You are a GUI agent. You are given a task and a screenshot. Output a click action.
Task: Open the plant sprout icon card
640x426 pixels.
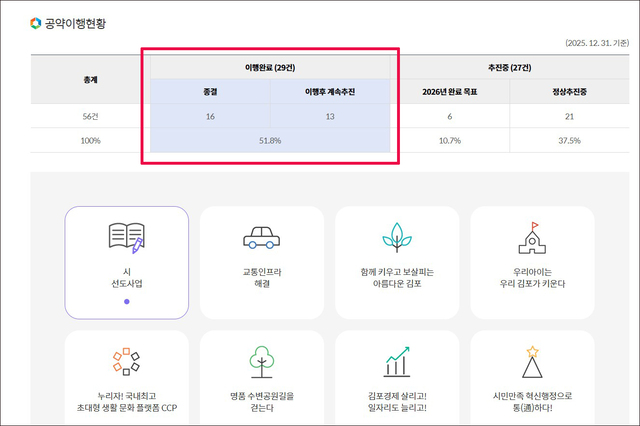click(396, 237)
